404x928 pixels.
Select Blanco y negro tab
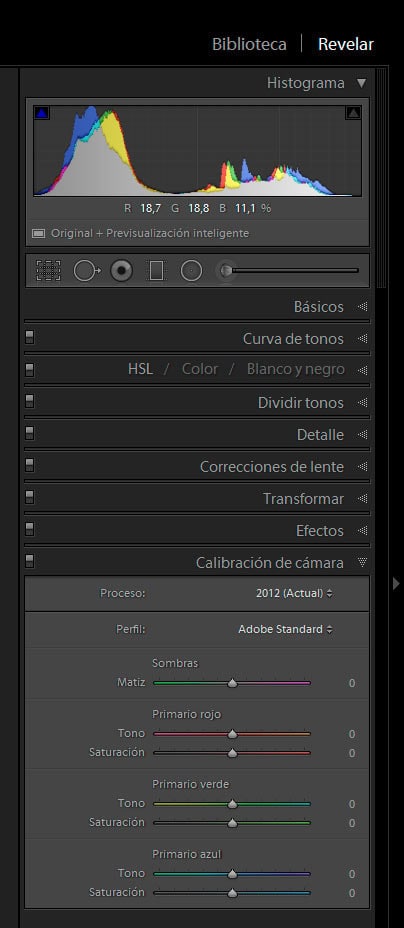[296, 369]
